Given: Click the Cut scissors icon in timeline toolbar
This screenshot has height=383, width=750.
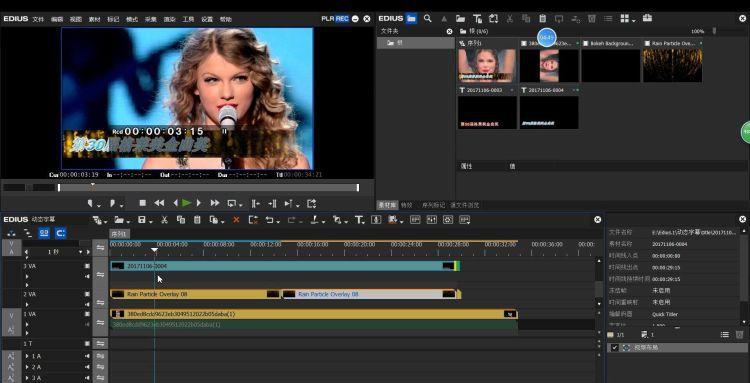Looking at the screenshot, I should 164,220.
